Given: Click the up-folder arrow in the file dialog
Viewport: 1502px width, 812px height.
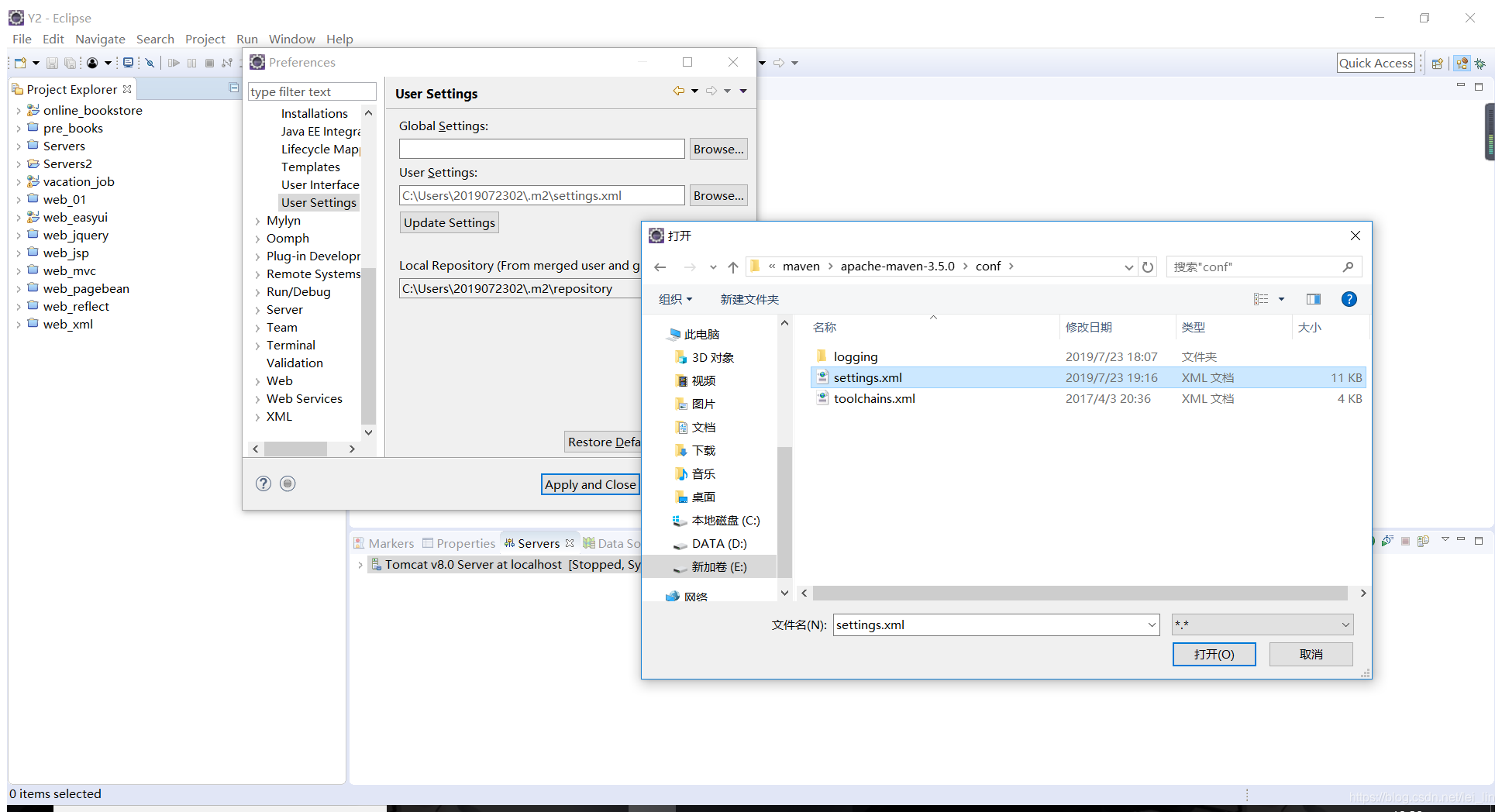Looking at the screenshot, I should tap(733, 267).
